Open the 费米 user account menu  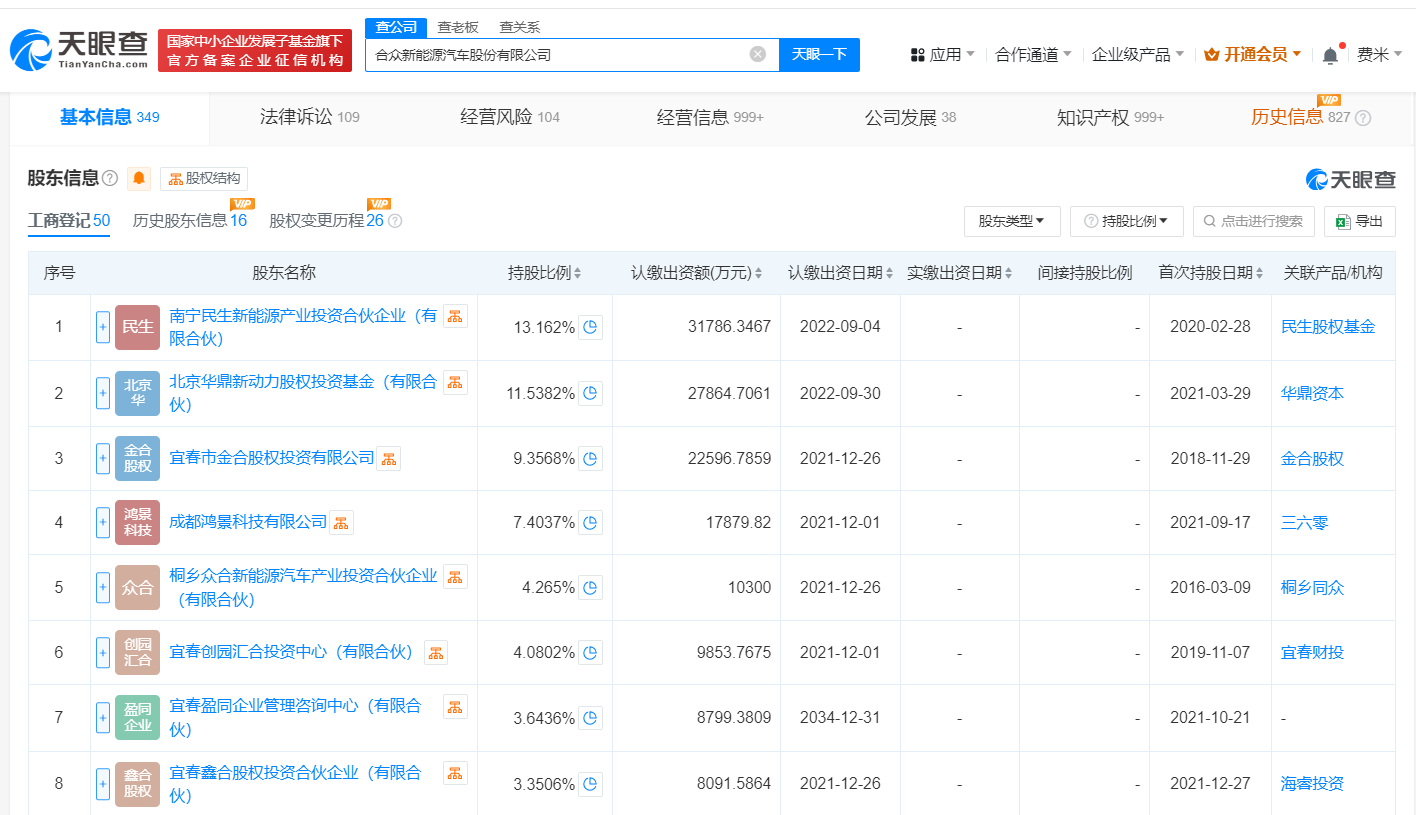click(x=1380, y=55)
